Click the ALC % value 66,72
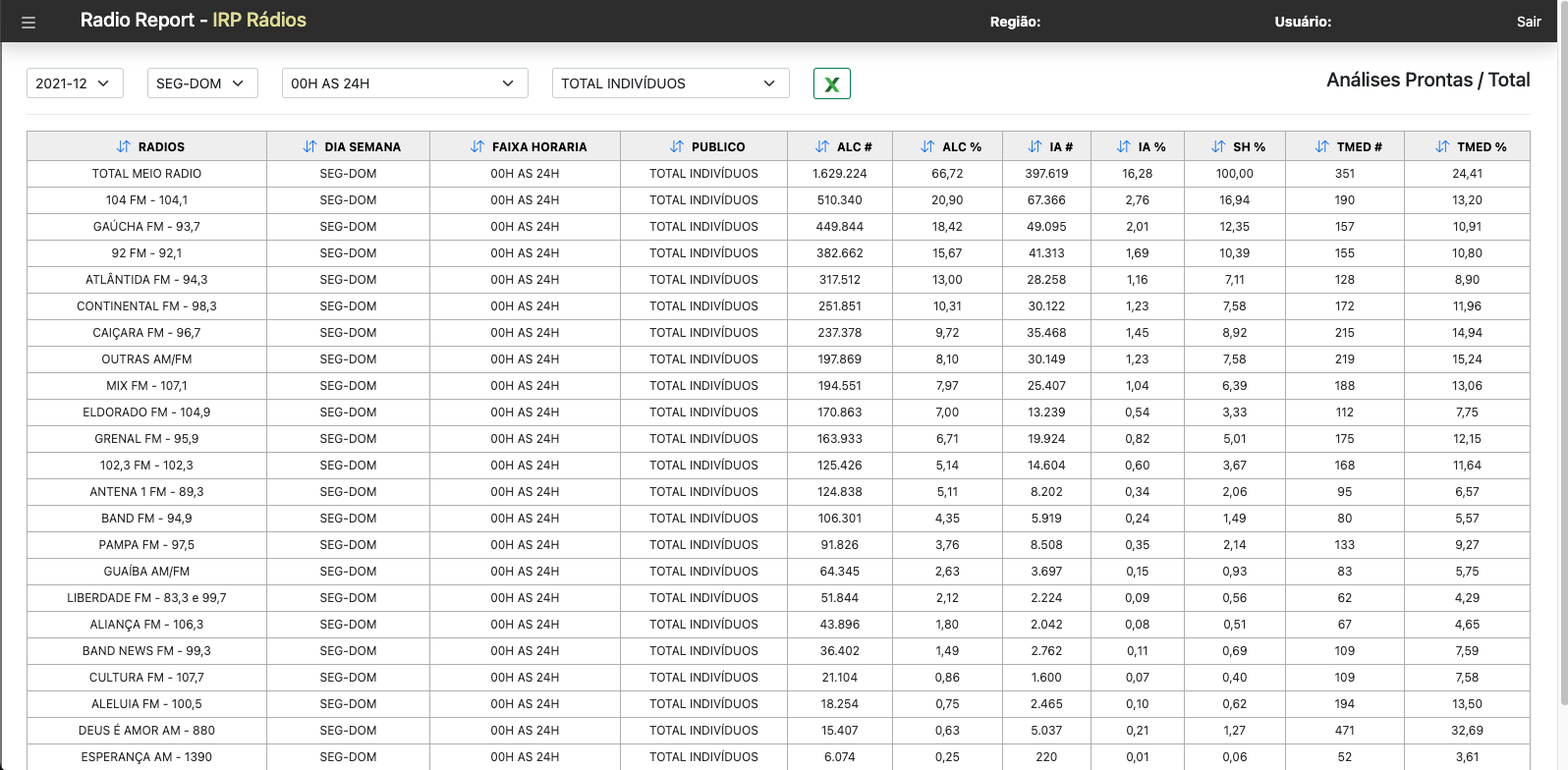This screenshot has width=1568, height=770. pos(947,174)
